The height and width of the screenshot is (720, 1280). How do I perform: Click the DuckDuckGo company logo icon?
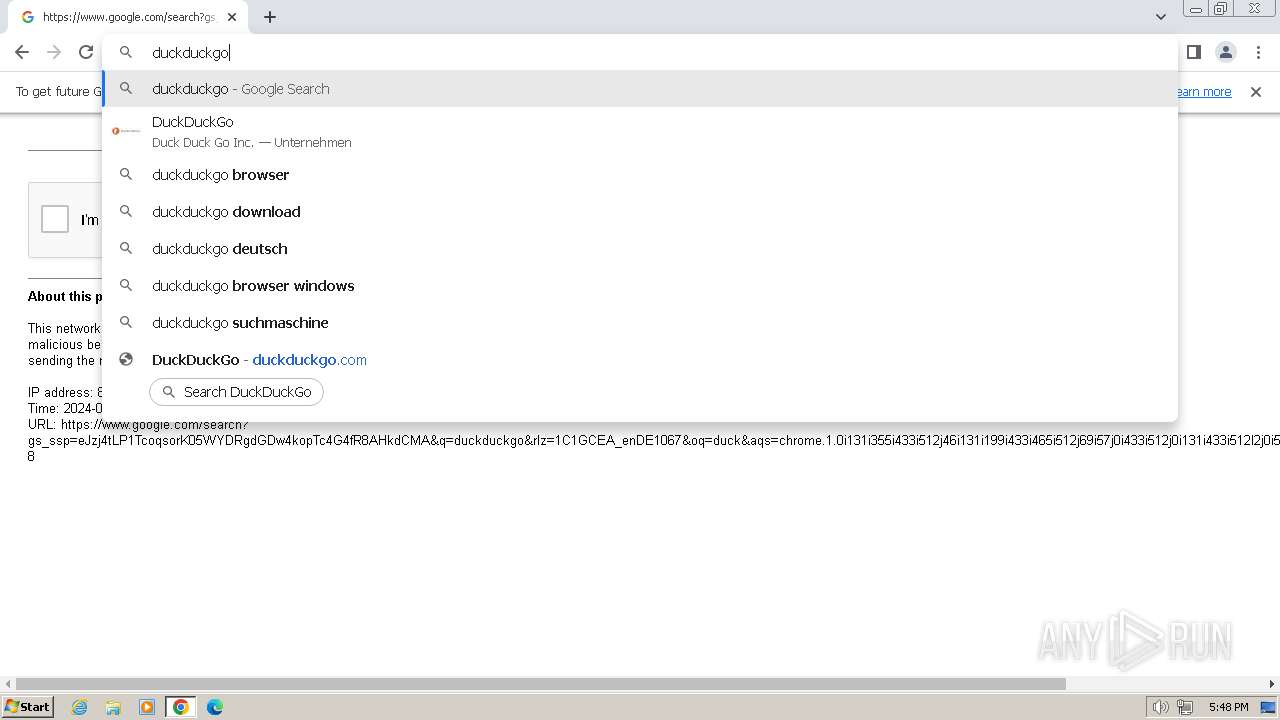126,131
